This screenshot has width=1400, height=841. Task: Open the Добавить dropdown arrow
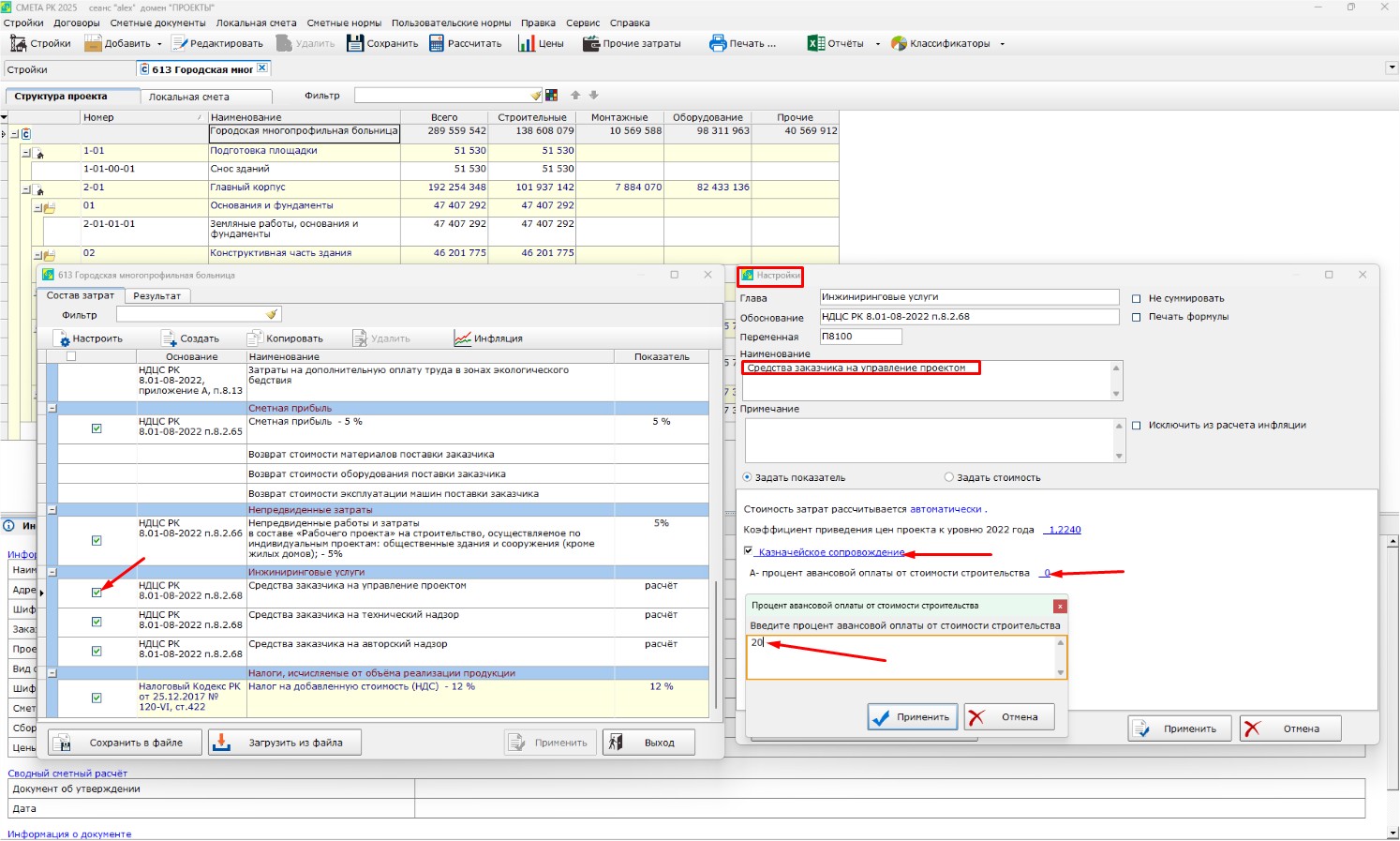[159, 44]
